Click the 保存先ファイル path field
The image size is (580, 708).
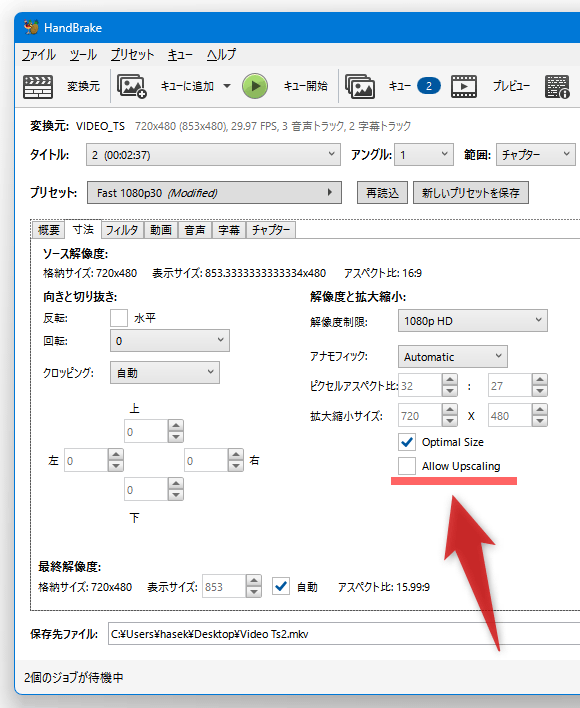[x=343, y=634]
